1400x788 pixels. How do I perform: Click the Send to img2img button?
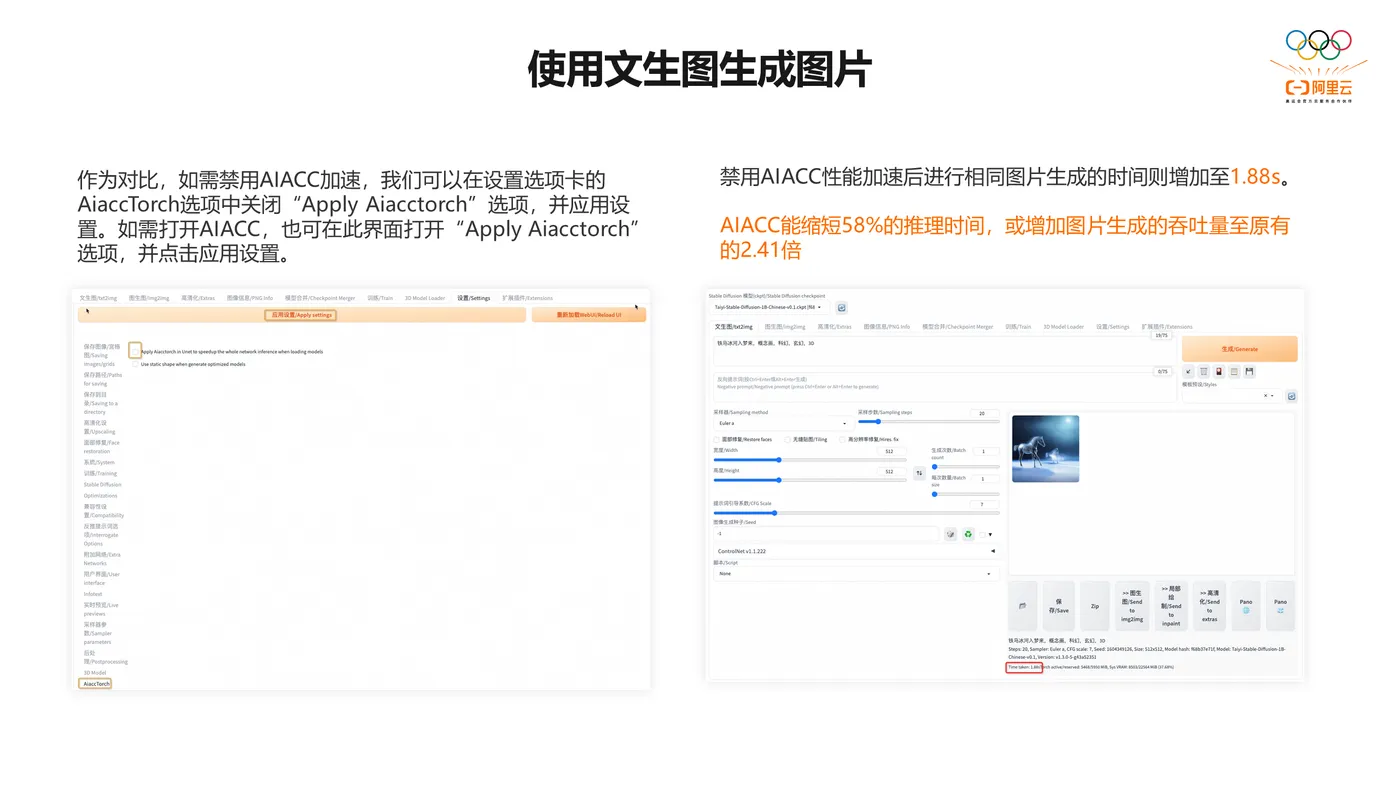[x=1132, y=606]
